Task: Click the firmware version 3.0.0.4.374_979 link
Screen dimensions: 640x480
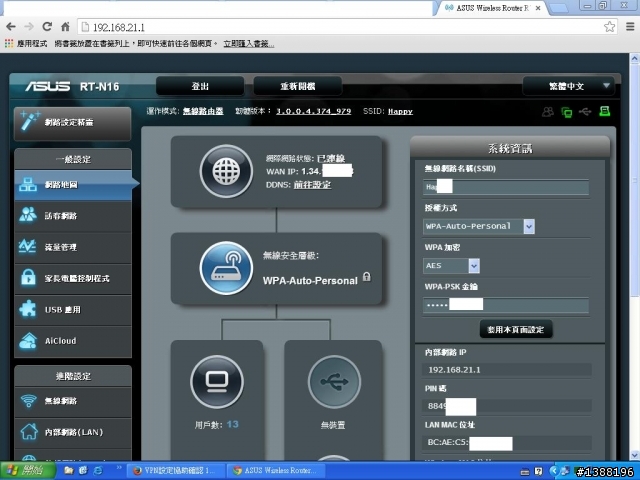Action: tap(313, 111)
